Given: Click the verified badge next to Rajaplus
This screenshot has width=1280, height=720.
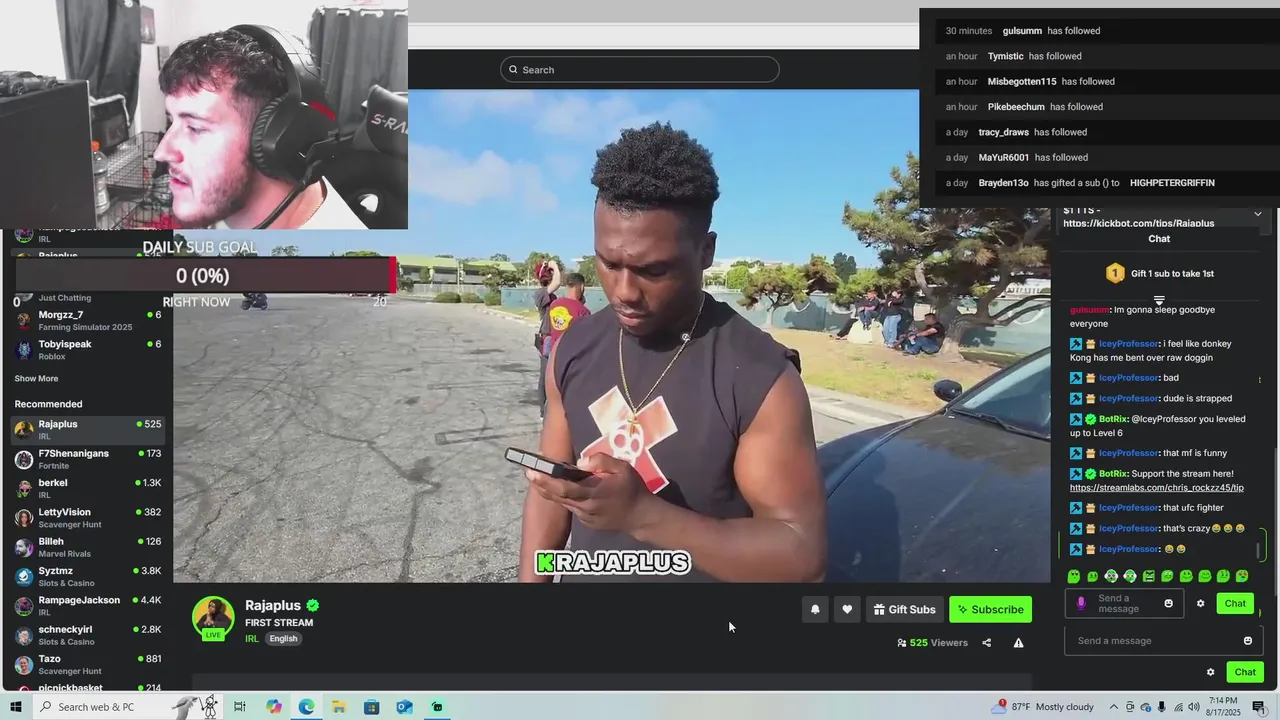Looking at the screenshot, I should (313, 605).
